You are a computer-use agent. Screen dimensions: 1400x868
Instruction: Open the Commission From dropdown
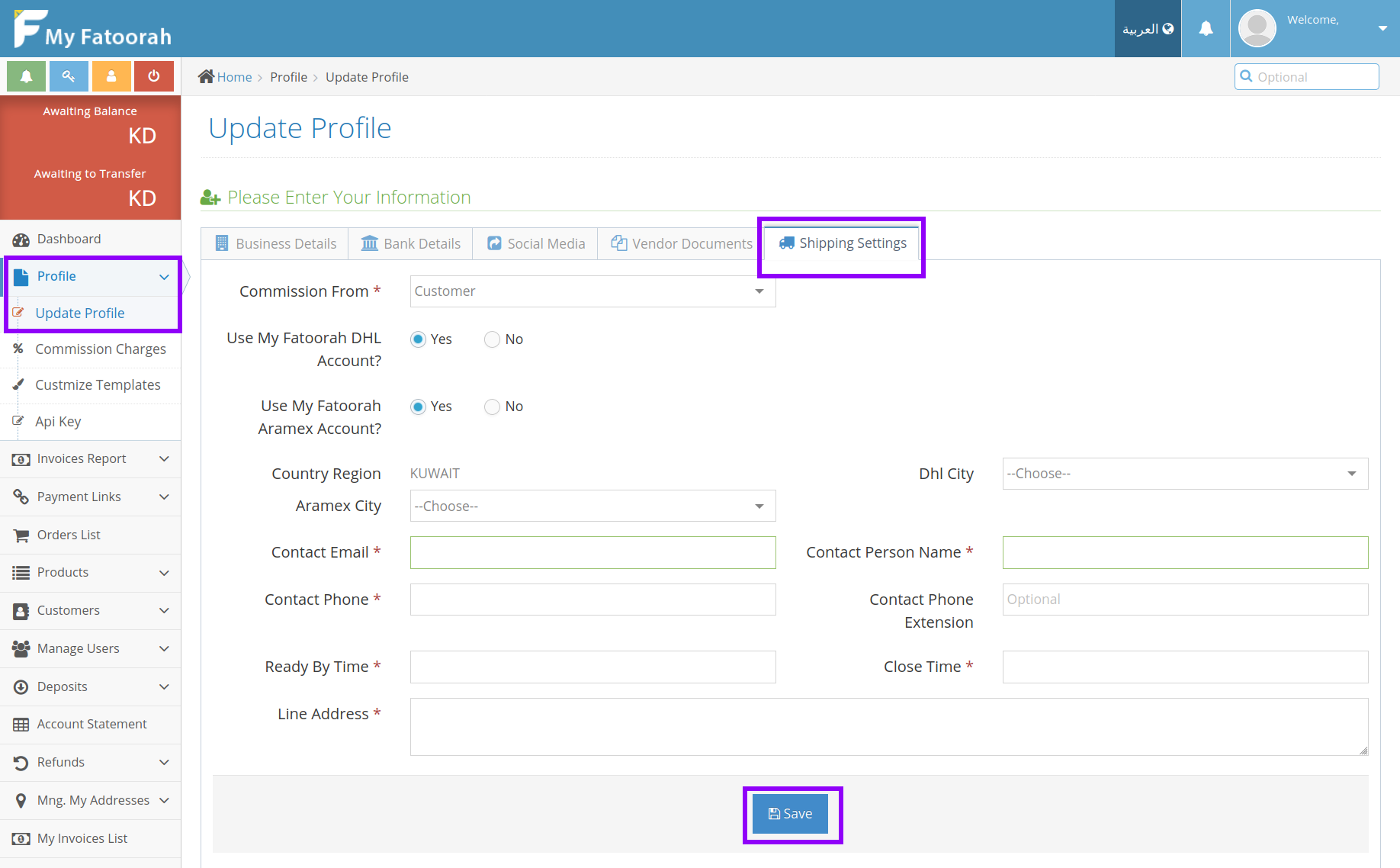592,291
